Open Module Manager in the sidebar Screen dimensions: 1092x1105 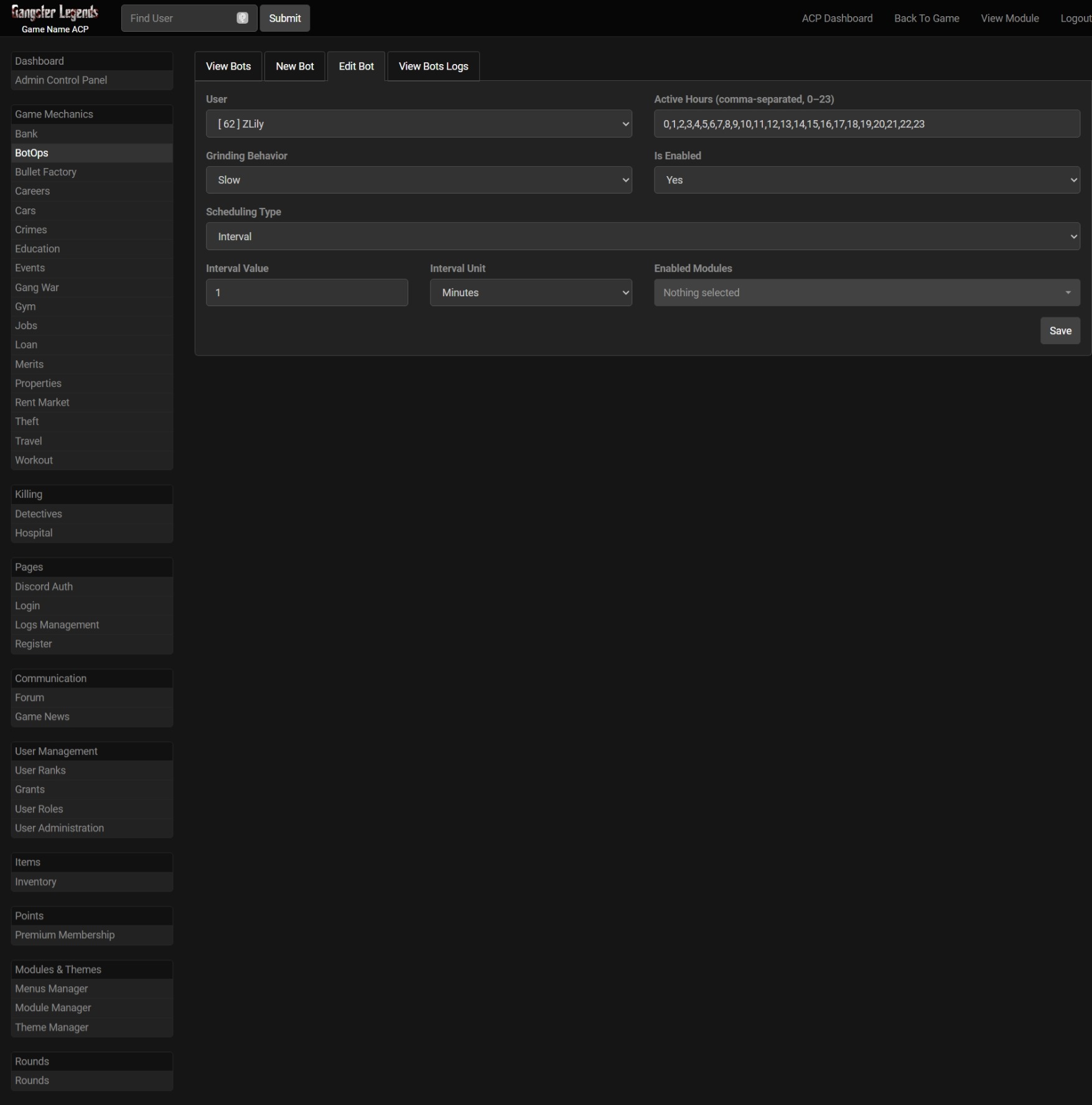53,1007
